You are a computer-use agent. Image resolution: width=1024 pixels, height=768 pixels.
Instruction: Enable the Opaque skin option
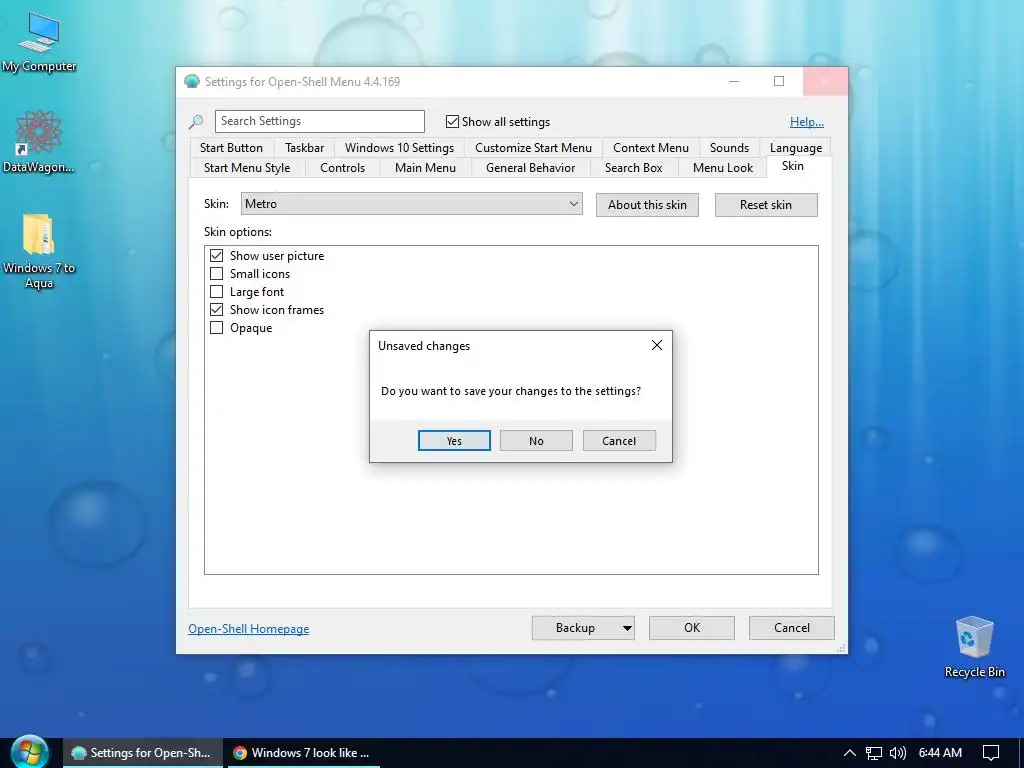click(216, 328)
